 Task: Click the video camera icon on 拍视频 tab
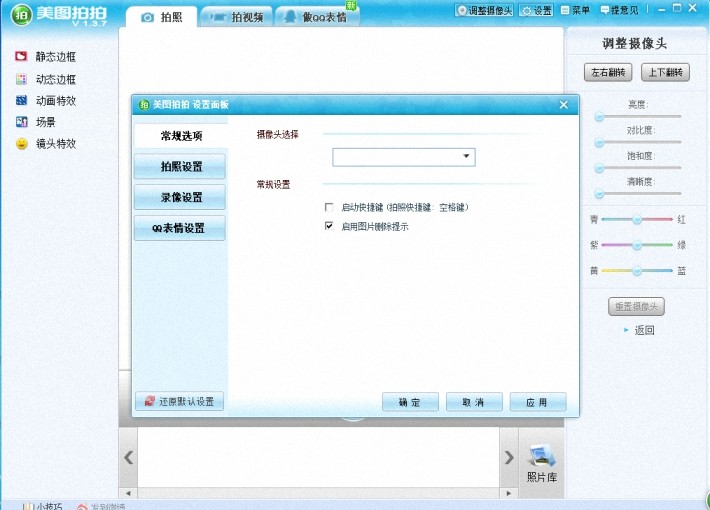click(x=217, y=17)
